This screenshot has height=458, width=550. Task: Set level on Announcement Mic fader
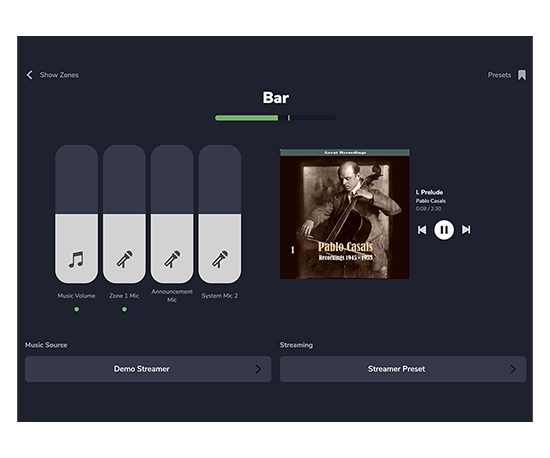(172, 214)
